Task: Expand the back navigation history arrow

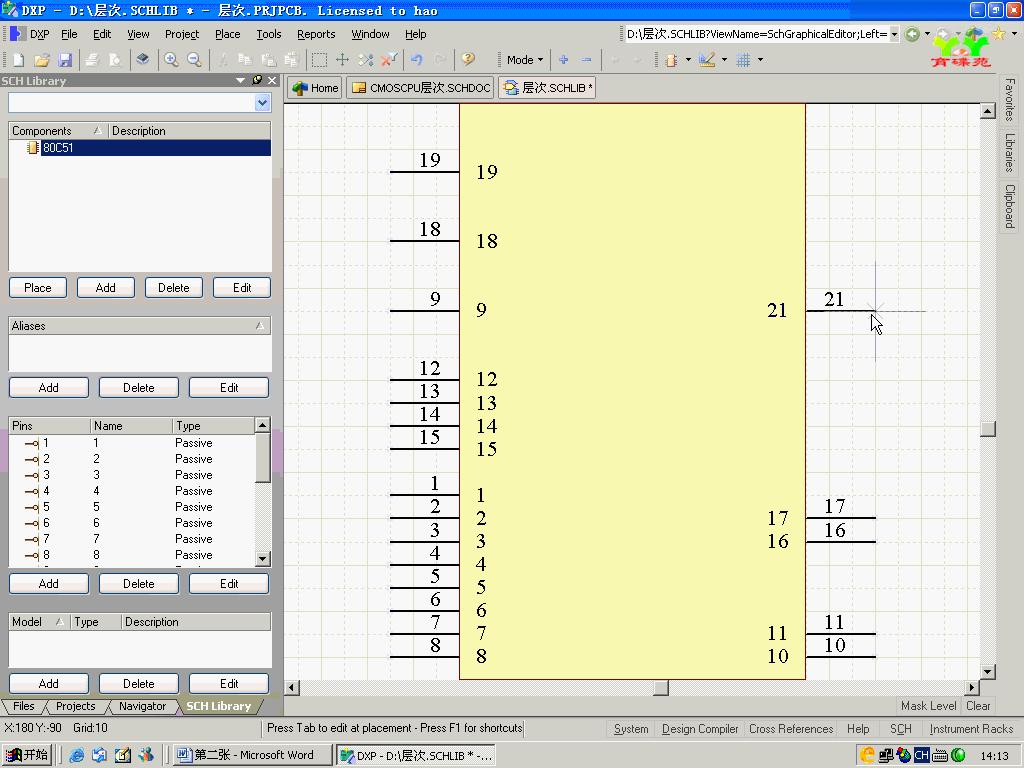Action: [927, 34]
